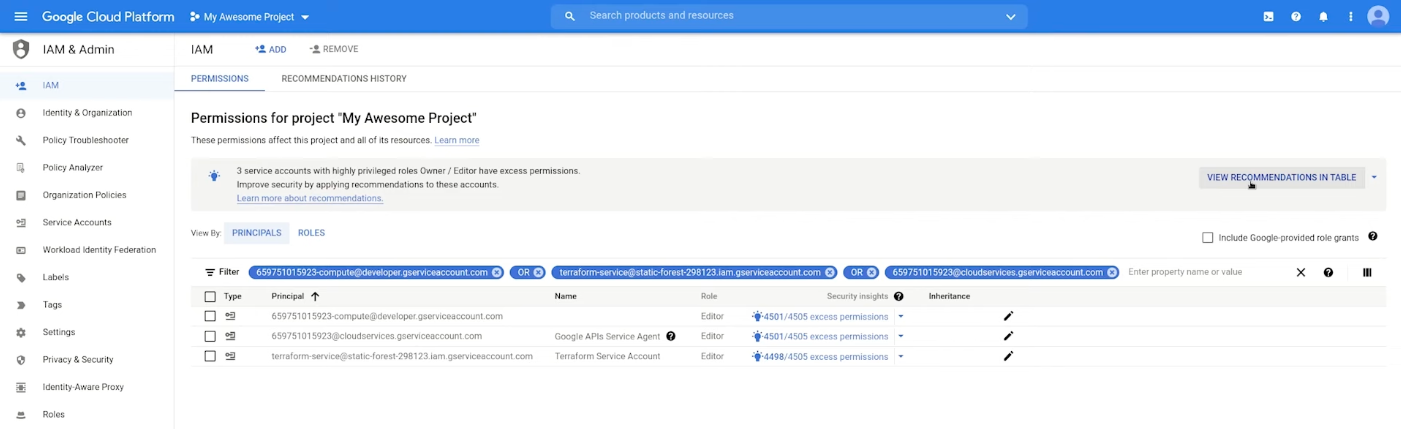Viewport: 1401px width, 429px height.
Task: Open Organization Policies in sidebar
Action: click(x=84, y=195)
